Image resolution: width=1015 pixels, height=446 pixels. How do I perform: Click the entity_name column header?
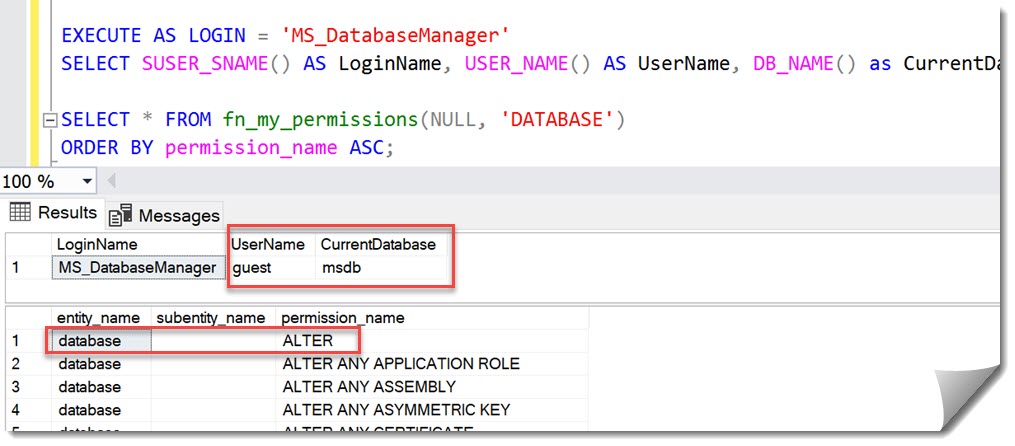point(99,318)
